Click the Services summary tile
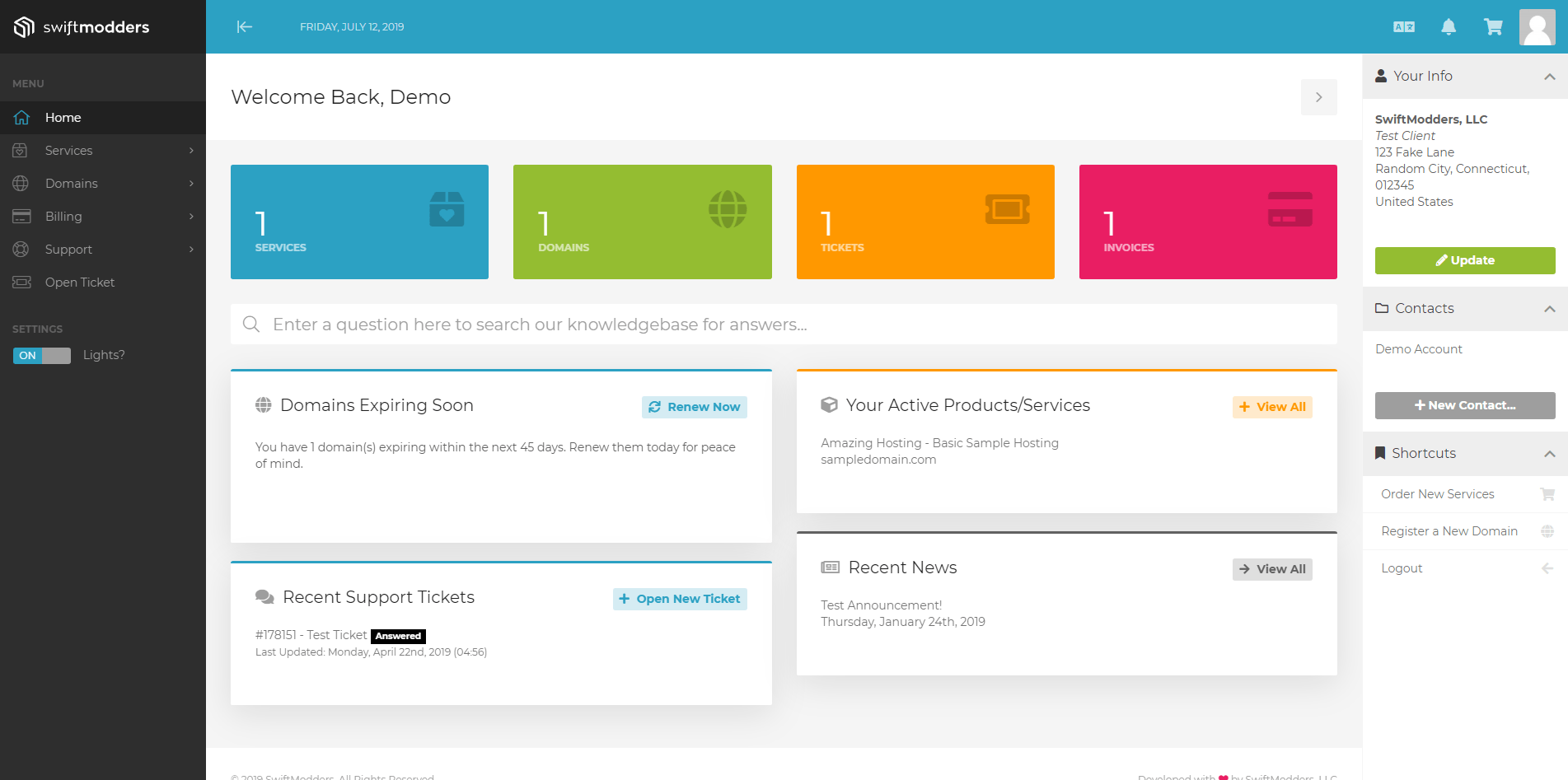The width and height of the screenshot is (1568, 780). (359, 222)
